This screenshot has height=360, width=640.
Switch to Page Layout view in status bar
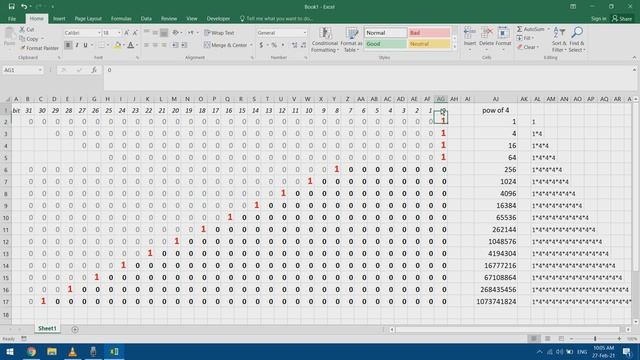[547, 339]
